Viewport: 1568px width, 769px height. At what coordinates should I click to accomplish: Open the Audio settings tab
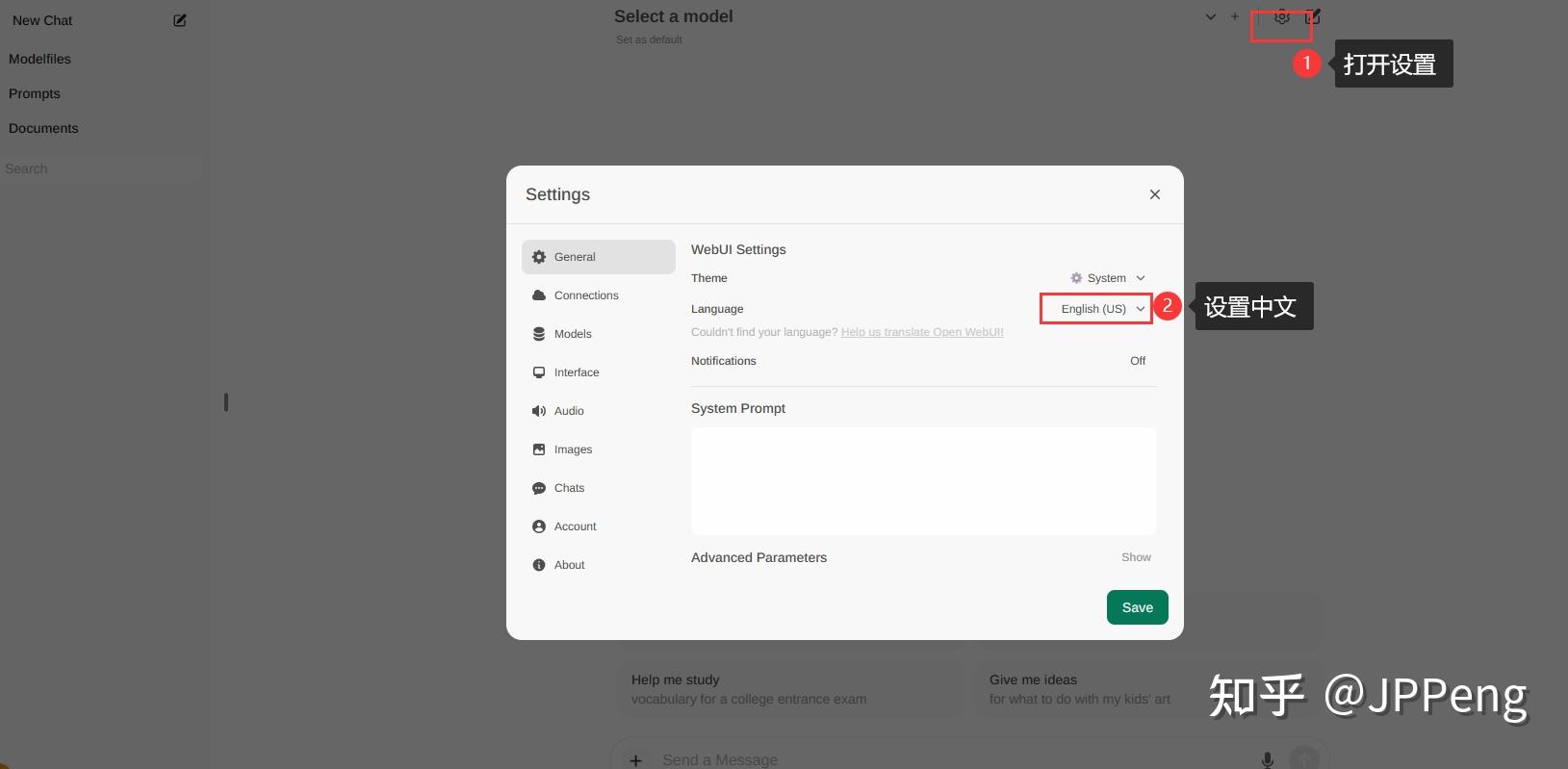pos(569,411)
